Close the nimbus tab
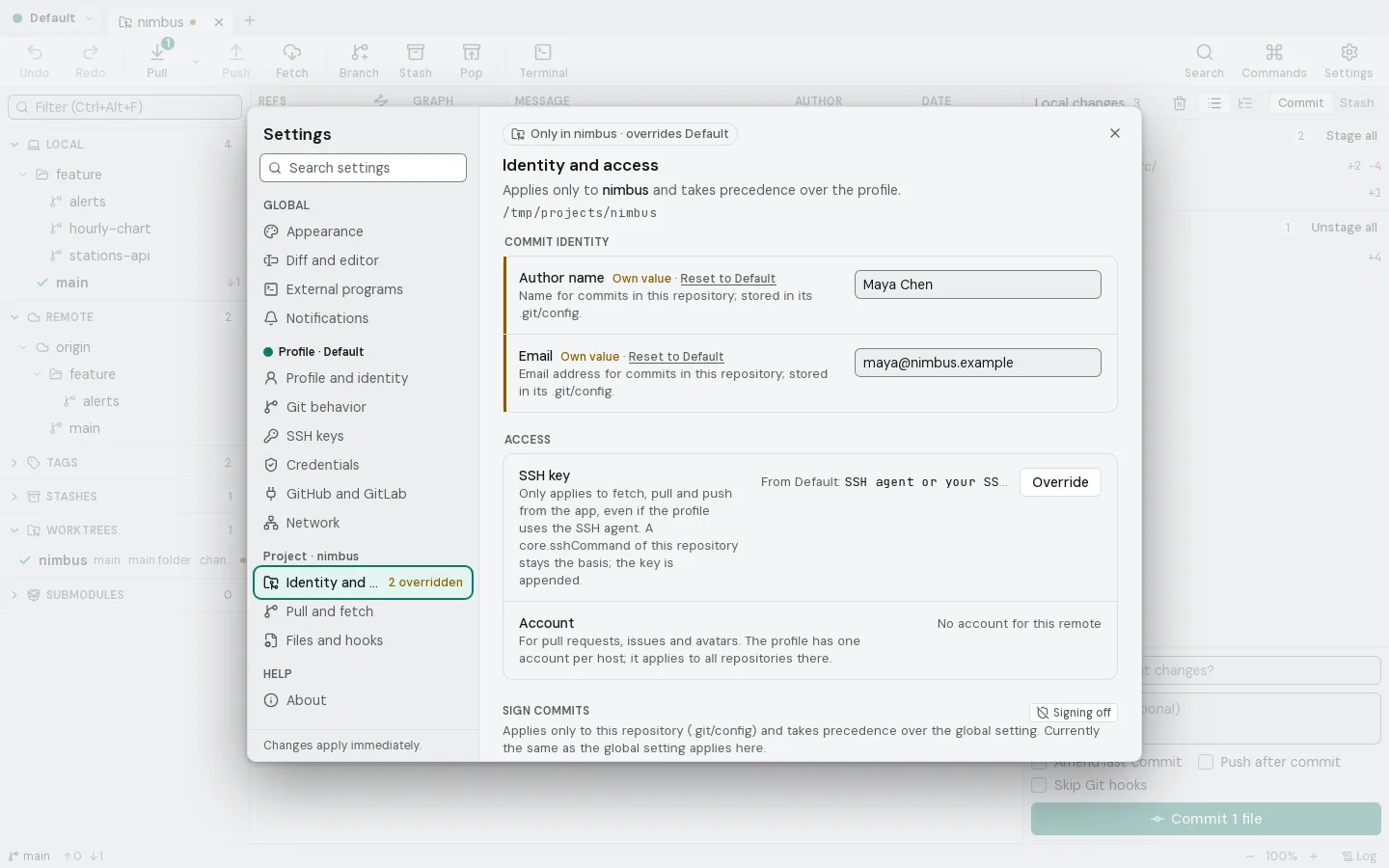 [x=219, y=21]
